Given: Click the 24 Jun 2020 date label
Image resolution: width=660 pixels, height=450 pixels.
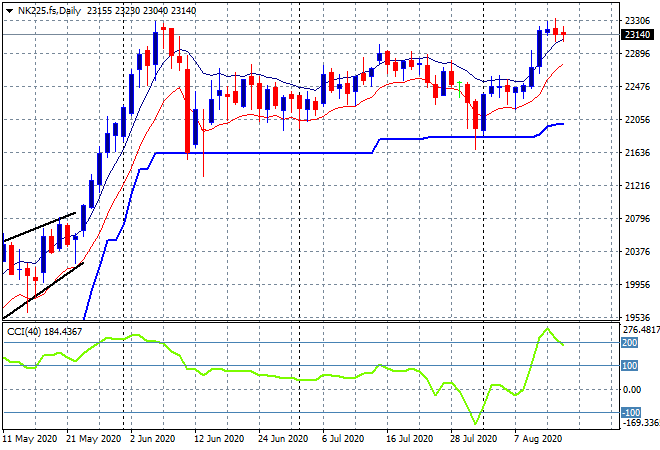Looking at the screenshot, I should point(283,439).
